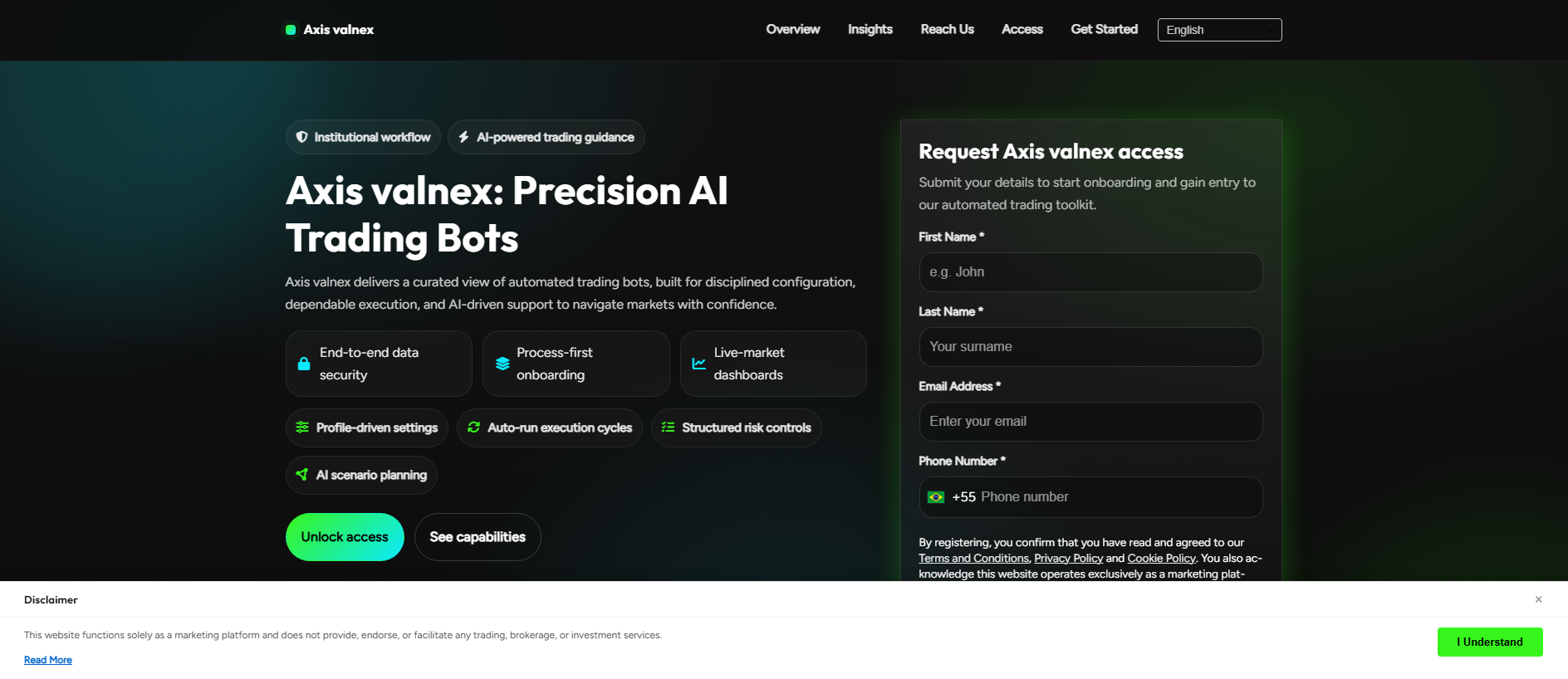Click the Structured risk controls chip text

coord(747,427)
